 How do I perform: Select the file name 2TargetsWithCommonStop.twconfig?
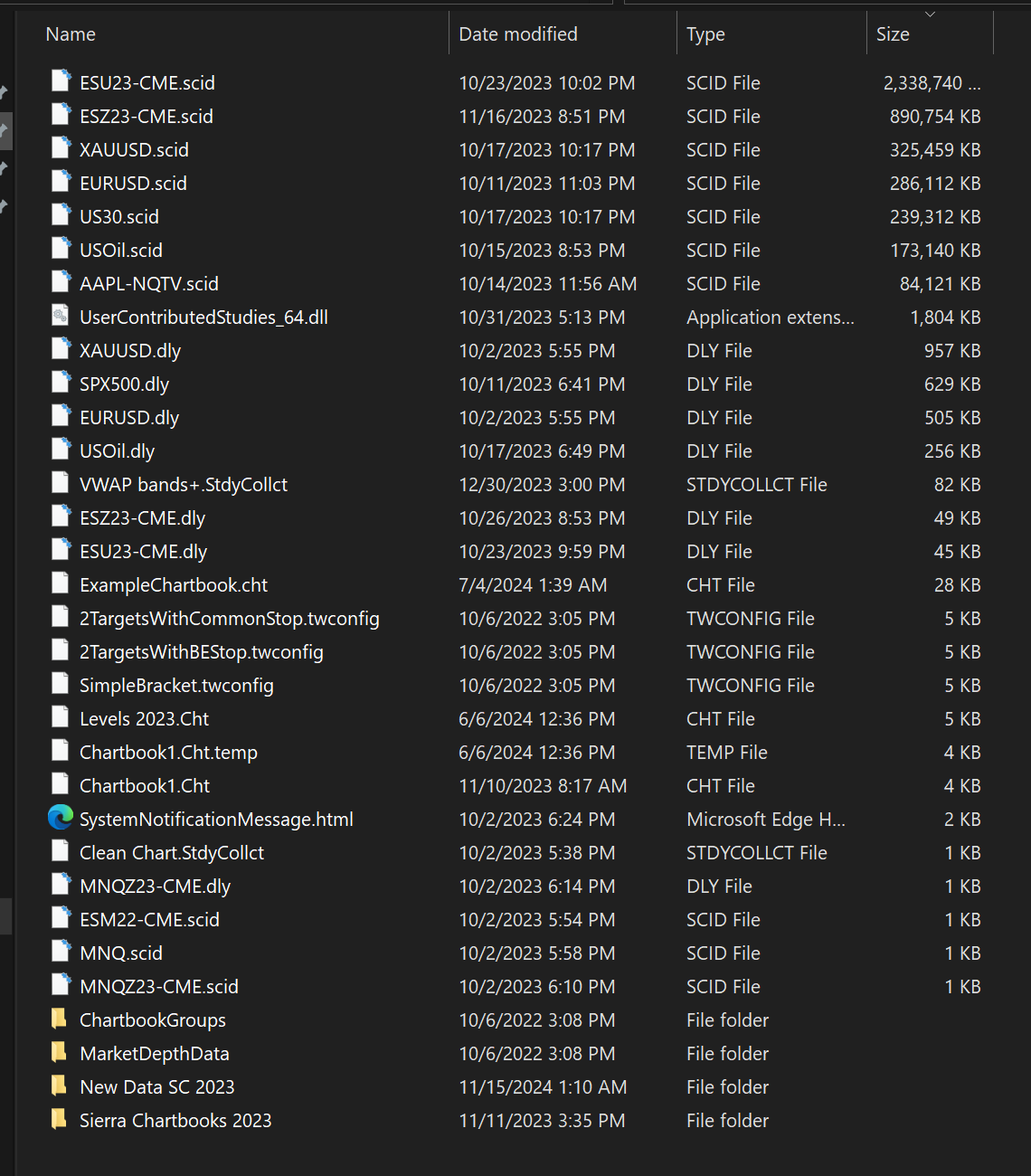tap(230, 619)
